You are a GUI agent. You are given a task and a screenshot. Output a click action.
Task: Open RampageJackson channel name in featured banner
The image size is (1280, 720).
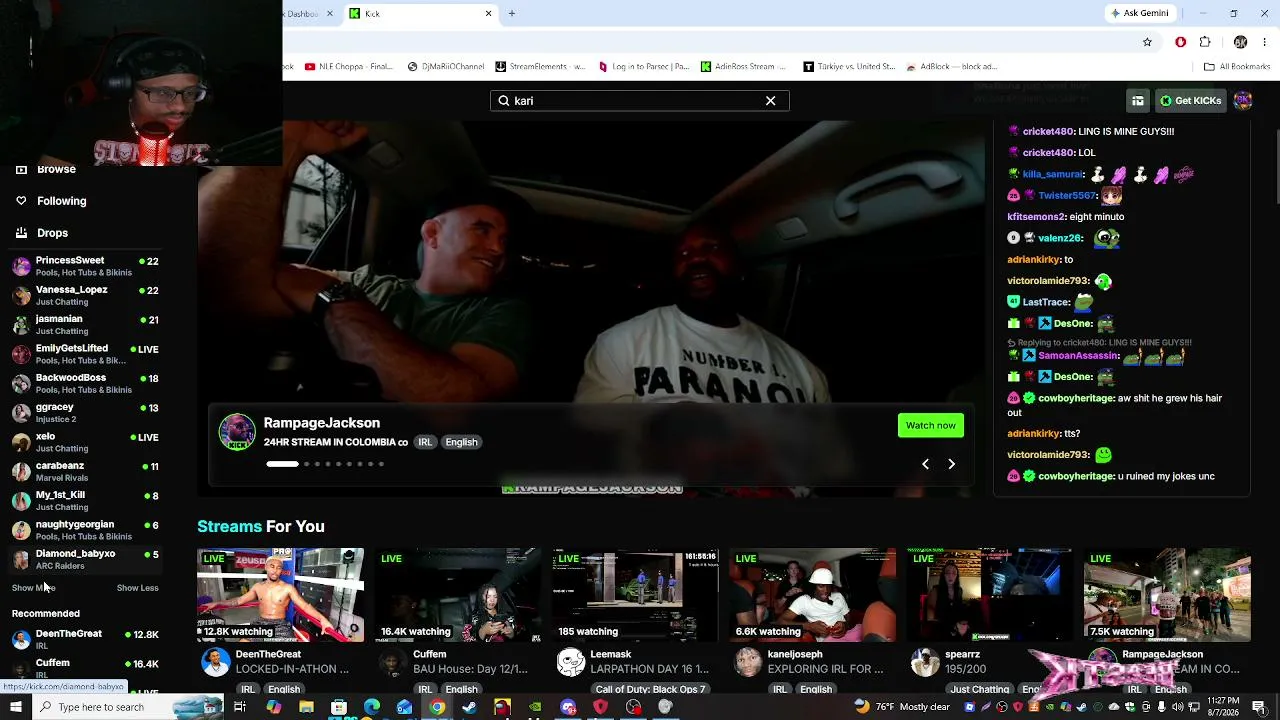coord(322,423)
